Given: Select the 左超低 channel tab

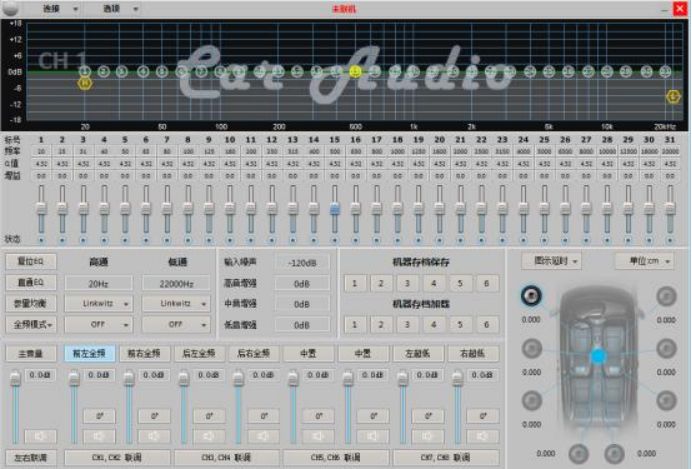Looking at the screenshot, I should (418, 353).
